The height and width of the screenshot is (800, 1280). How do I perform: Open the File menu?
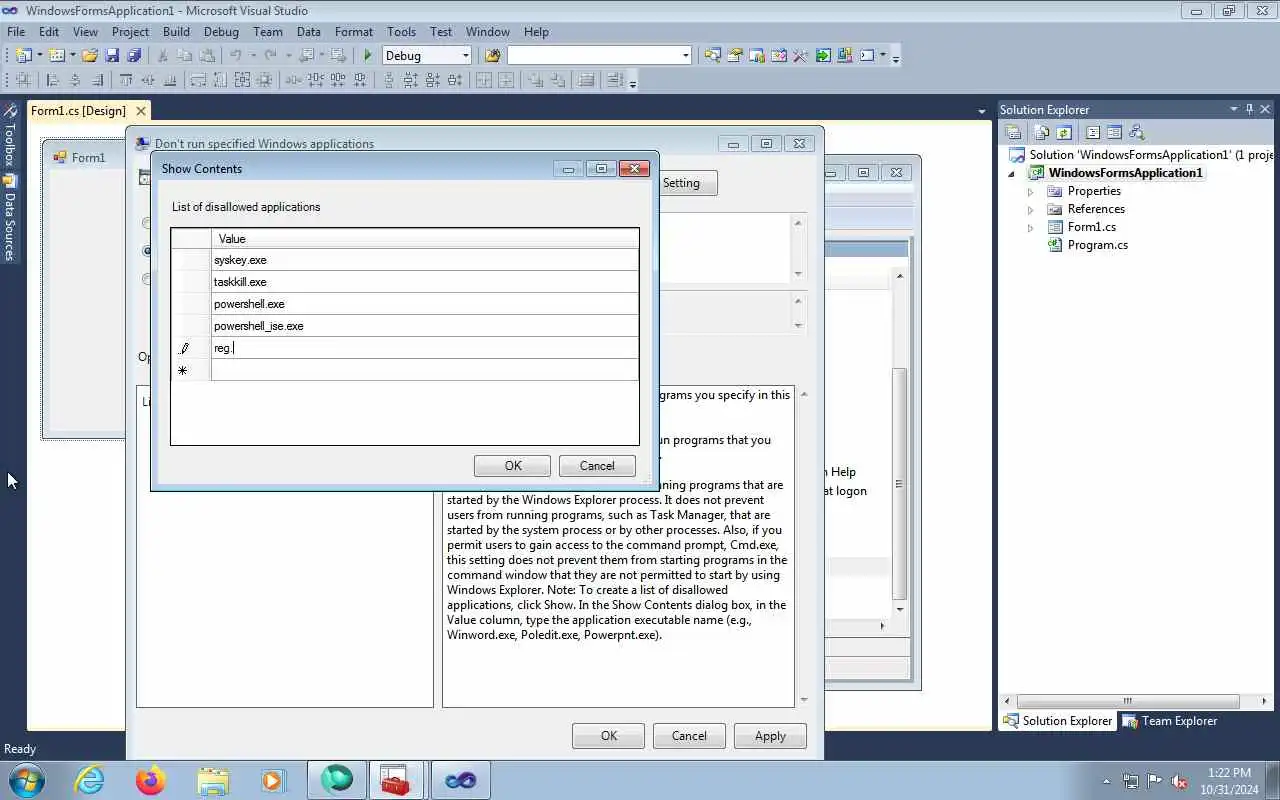pos(16,31)
